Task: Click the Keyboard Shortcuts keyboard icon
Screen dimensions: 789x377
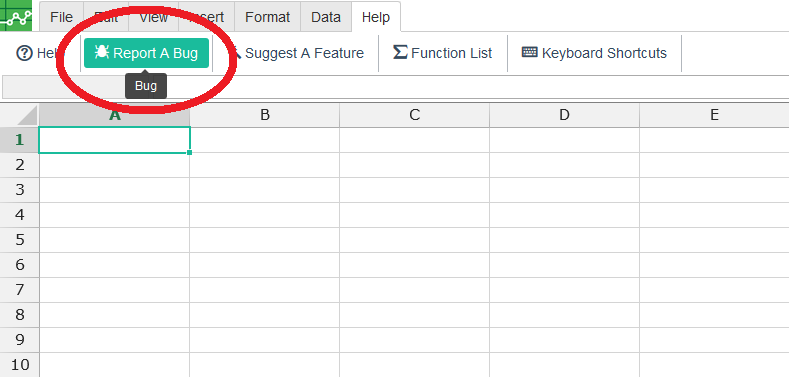Action: (x=530, y=52)
